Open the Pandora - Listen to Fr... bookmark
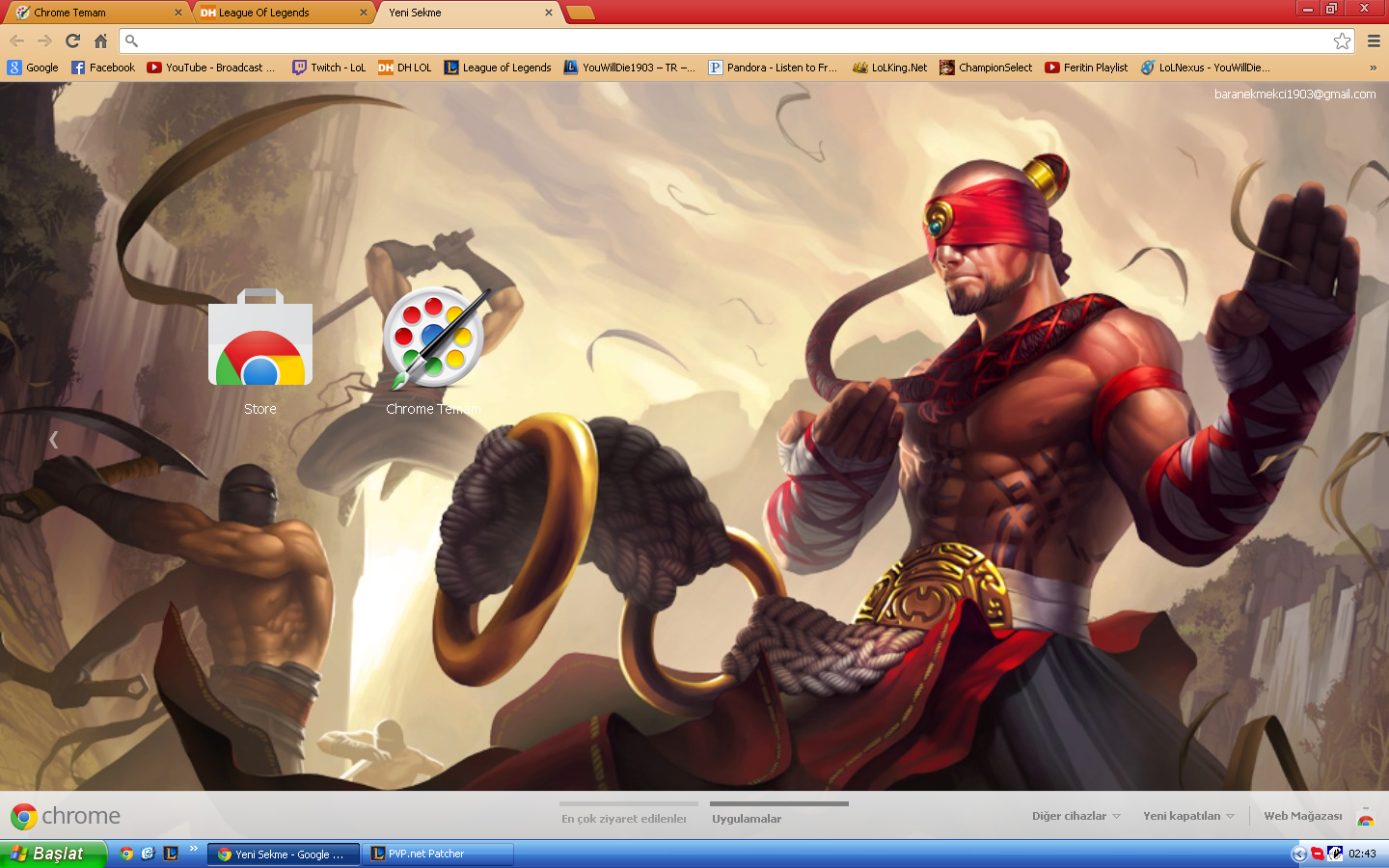 click(x=773, y=68)
